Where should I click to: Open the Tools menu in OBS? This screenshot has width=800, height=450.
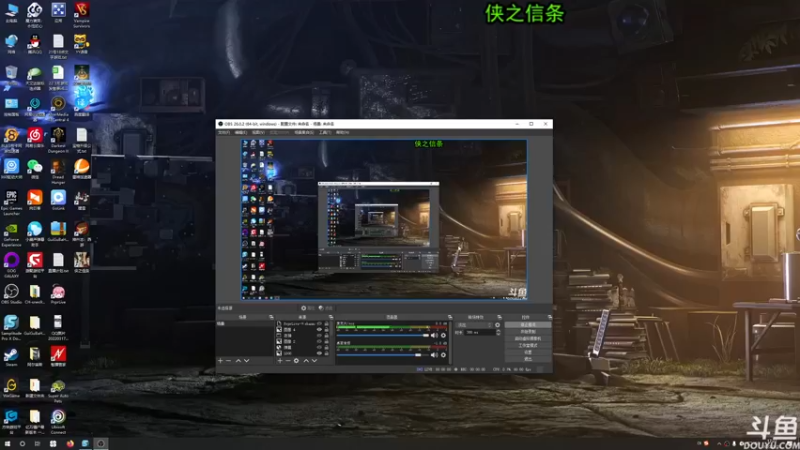click(x=325, y=133)
